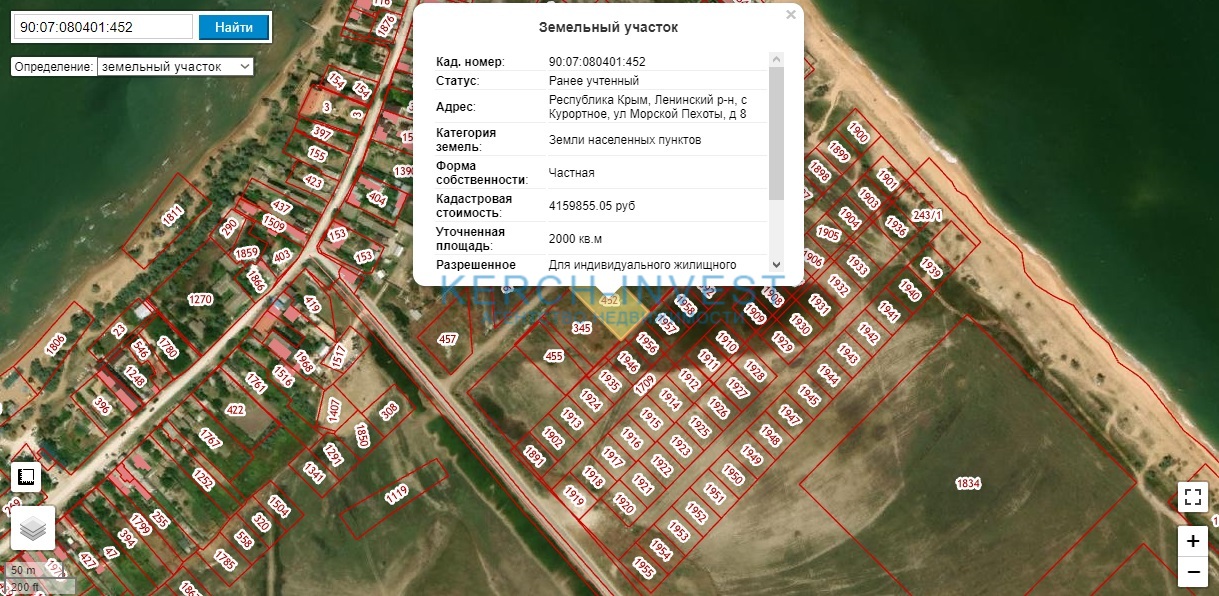Focus the cadastral number search field
This screenshot has width=1219, height=596.
coord(101,27)
